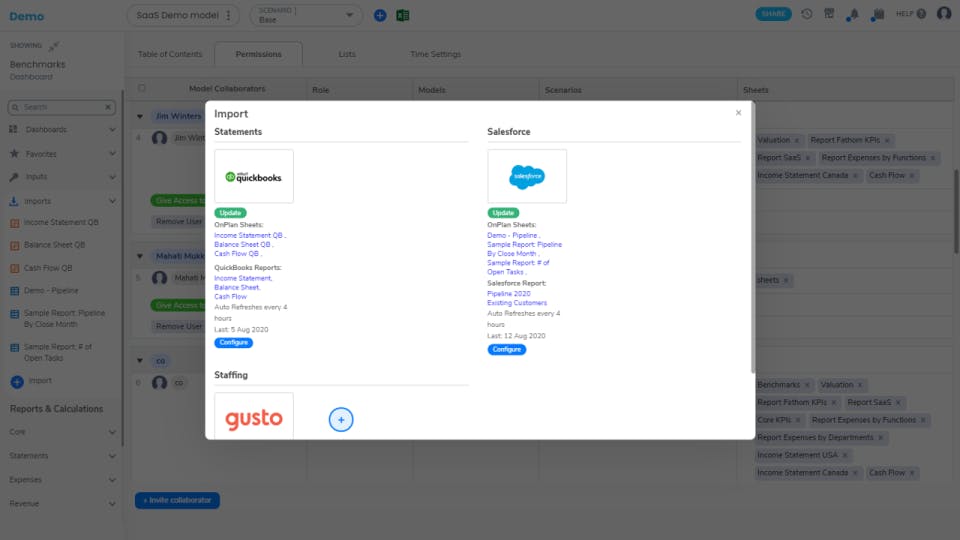
Task: Switch to Table of Contents tab
Action: click(x=170, y=54)
